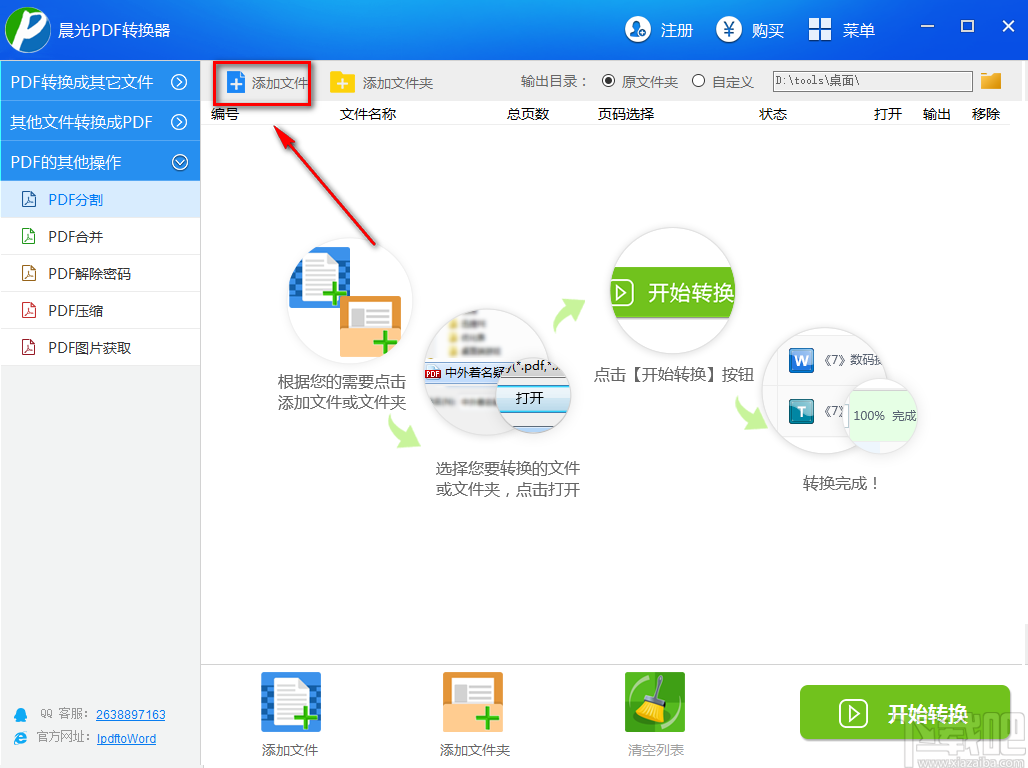The width and height of the screenshot is (1028, 768).
Task: Click the 移除 column header
Action: click(x=985, y=113)
